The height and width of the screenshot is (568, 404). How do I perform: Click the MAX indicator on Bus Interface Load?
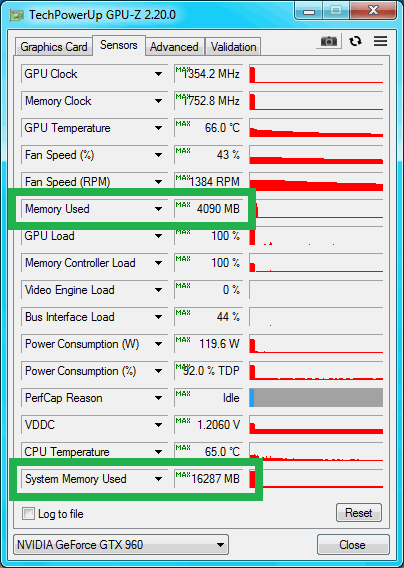tap(183, 313)
